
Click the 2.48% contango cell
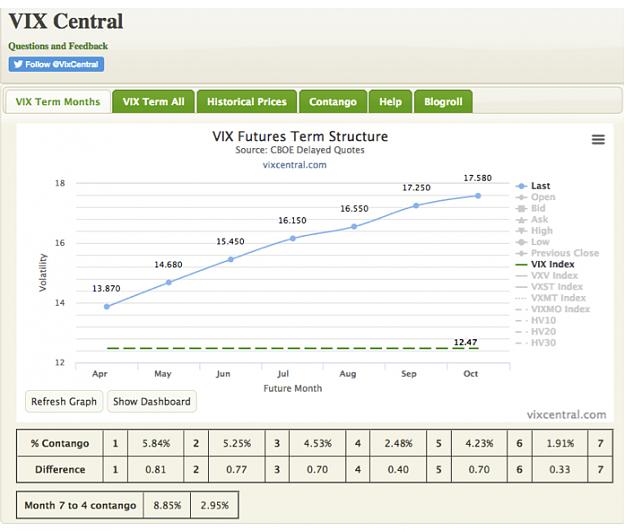pos(398,443)
